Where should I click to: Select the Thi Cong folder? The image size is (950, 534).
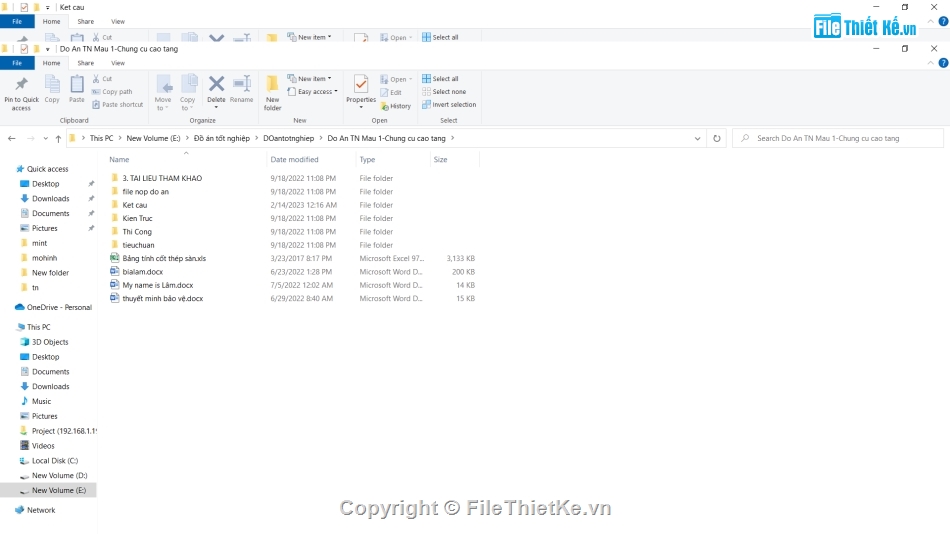point(137,232)
